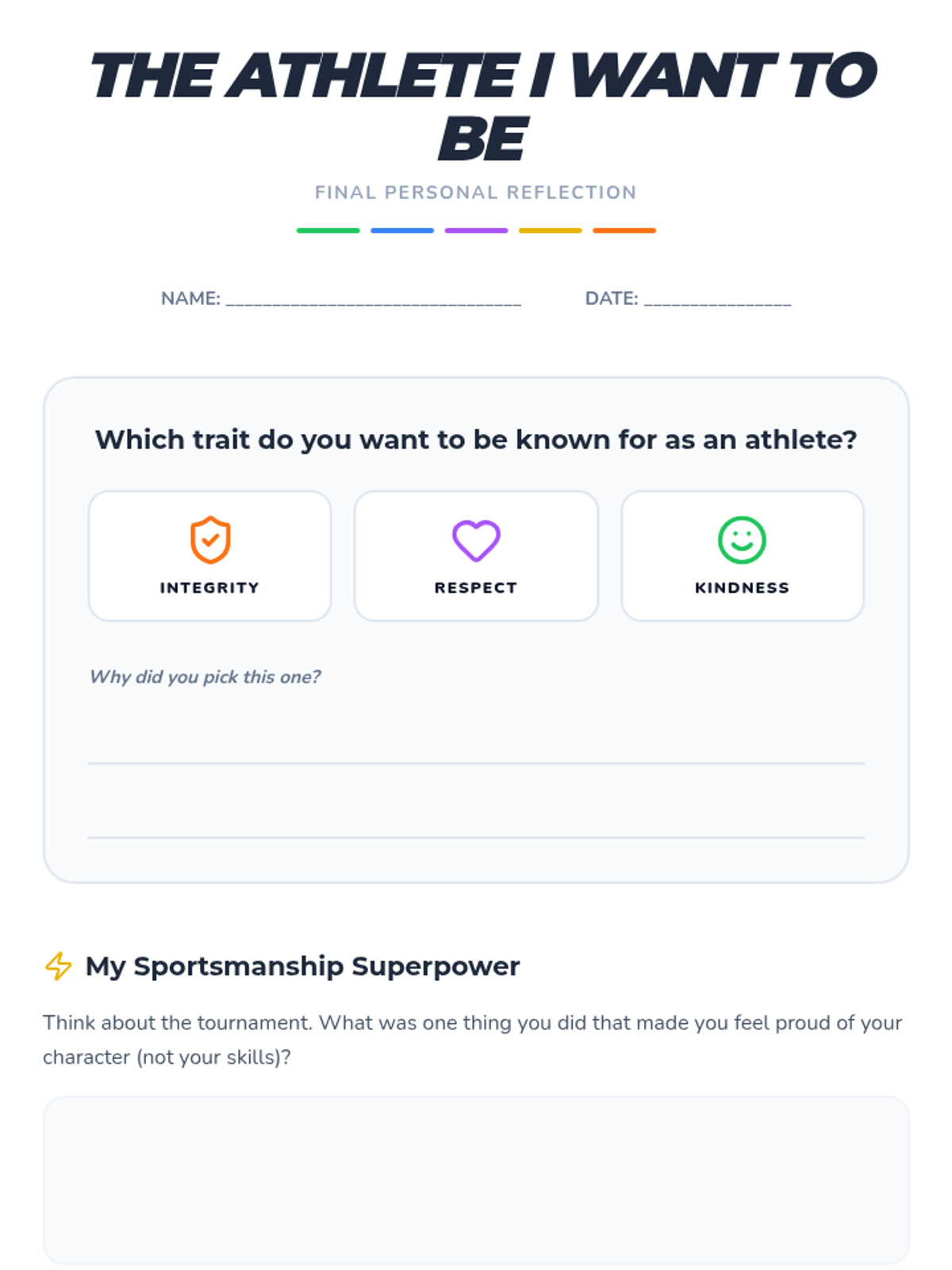Click the green color bar under subtitle

(x=328, y=230)
